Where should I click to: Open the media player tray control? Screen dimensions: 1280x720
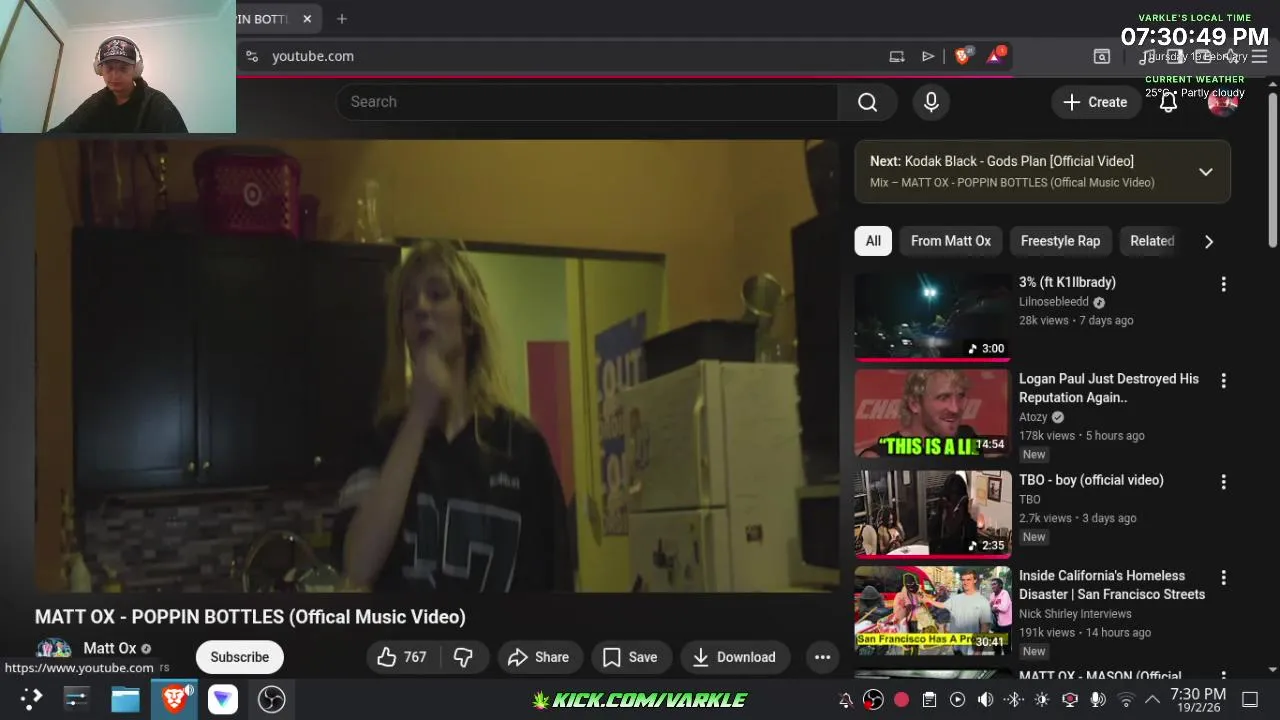pyautogui.click(x=957, y=700)
